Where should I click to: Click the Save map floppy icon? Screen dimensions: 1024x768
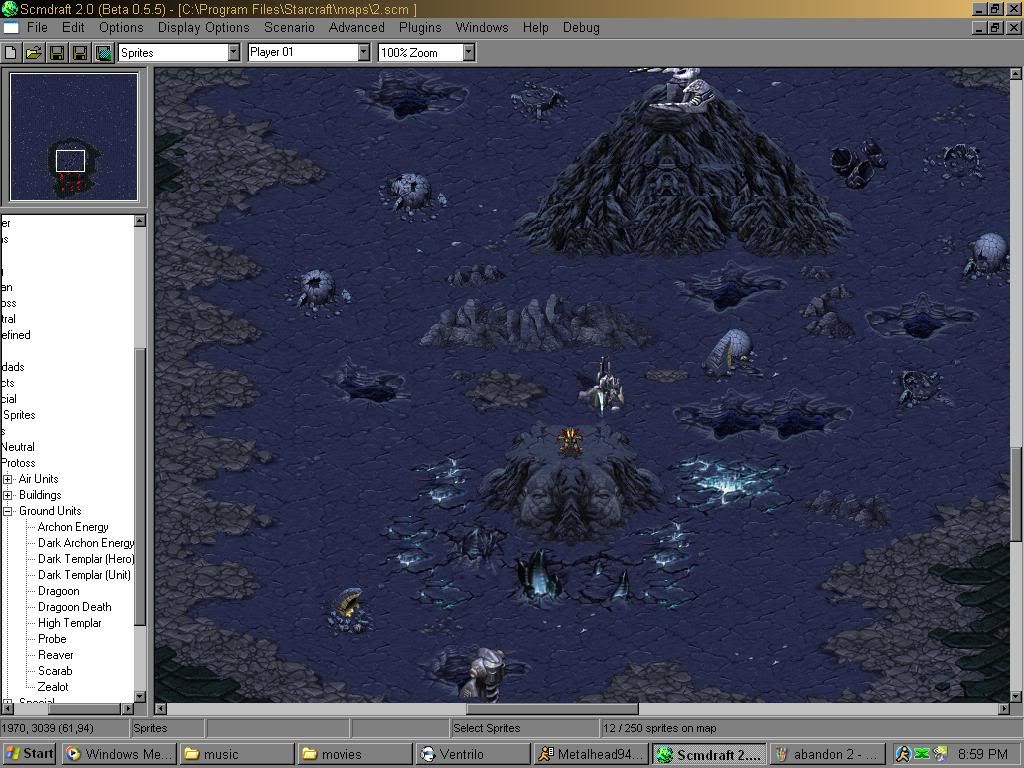tap(57, 53)
